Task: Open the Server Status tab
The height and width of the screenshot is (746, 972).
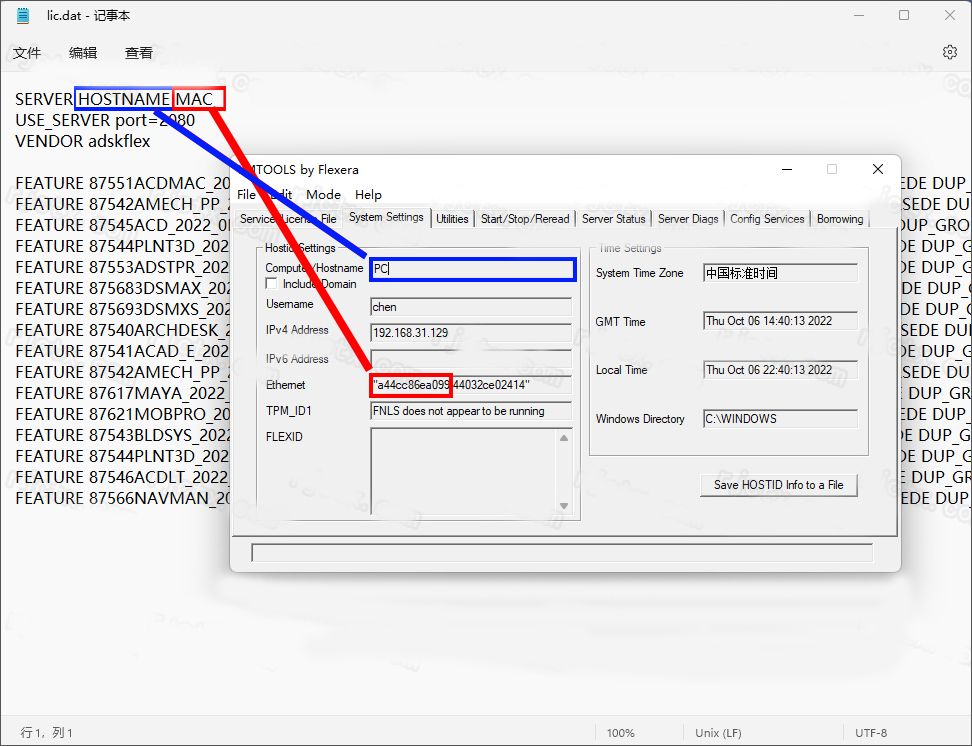Action: pos(614,219)
